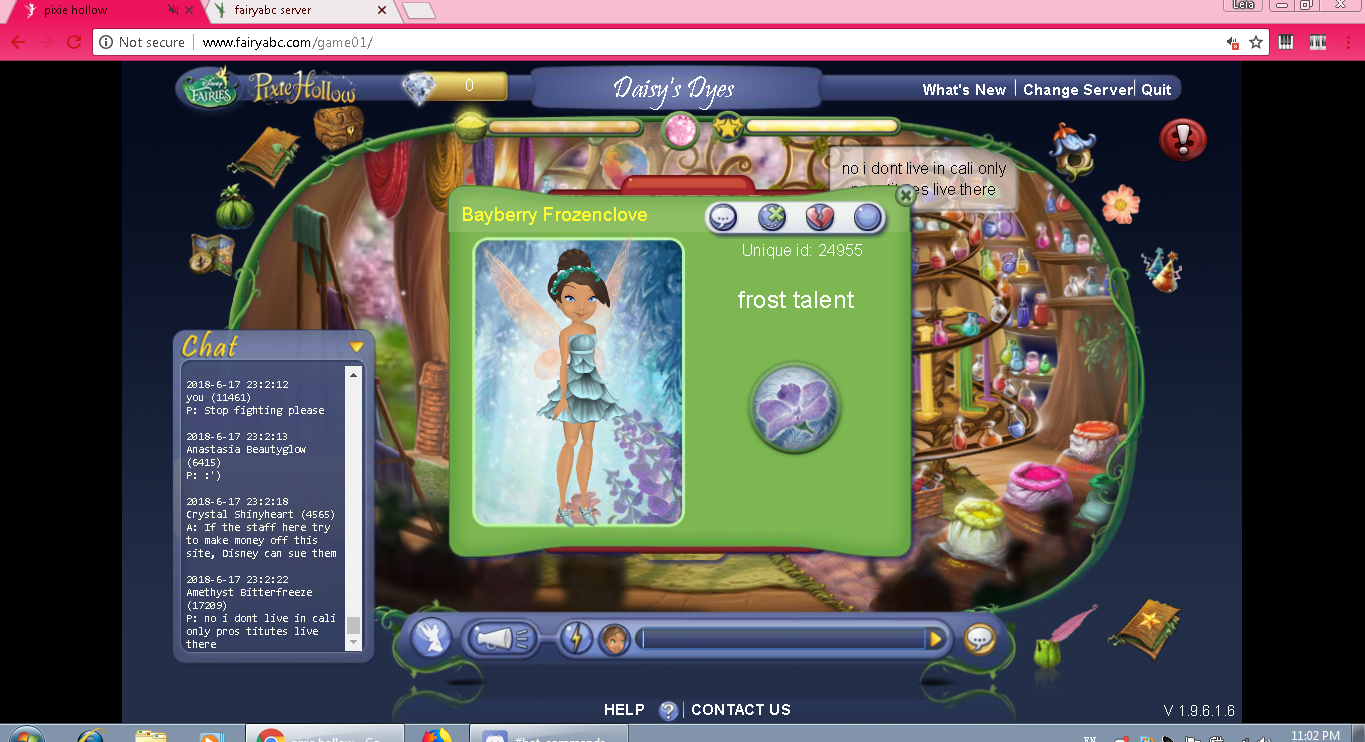
Task: Click the What's New menu item
Action: point(963,89)
